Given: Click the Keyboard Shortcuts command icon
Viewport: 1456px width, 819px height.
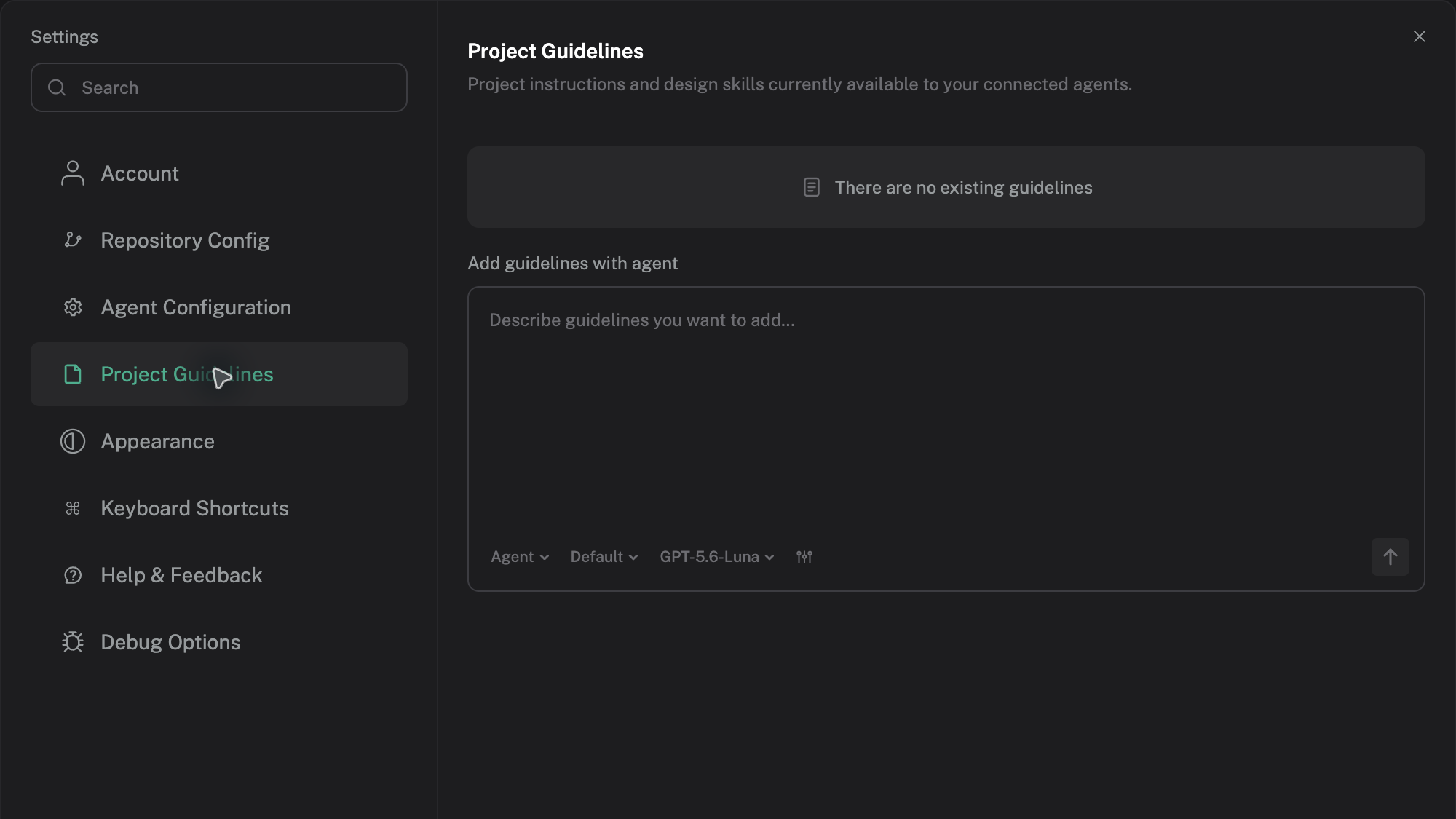Looking at the screenshot, I should pos(73,508).
